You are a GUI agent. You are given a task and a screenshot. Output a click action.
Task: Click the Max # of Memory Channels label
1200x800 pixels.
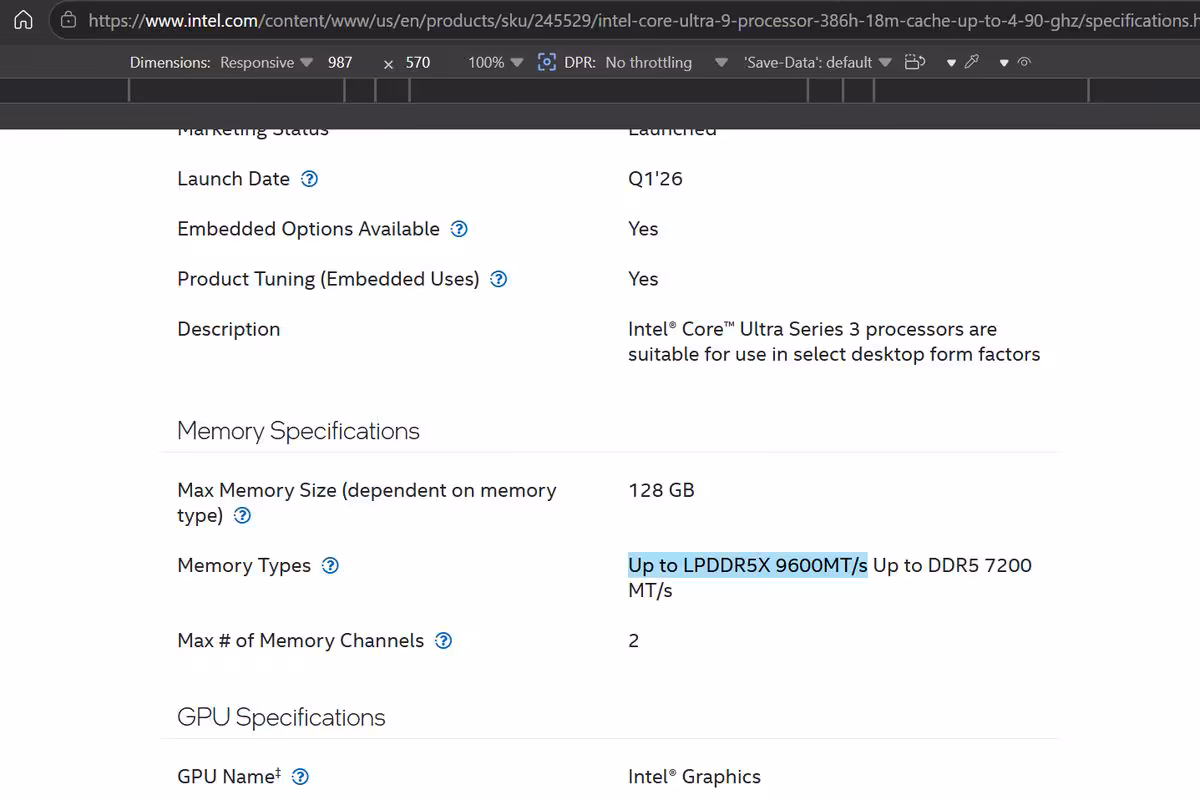coord(300,641)
